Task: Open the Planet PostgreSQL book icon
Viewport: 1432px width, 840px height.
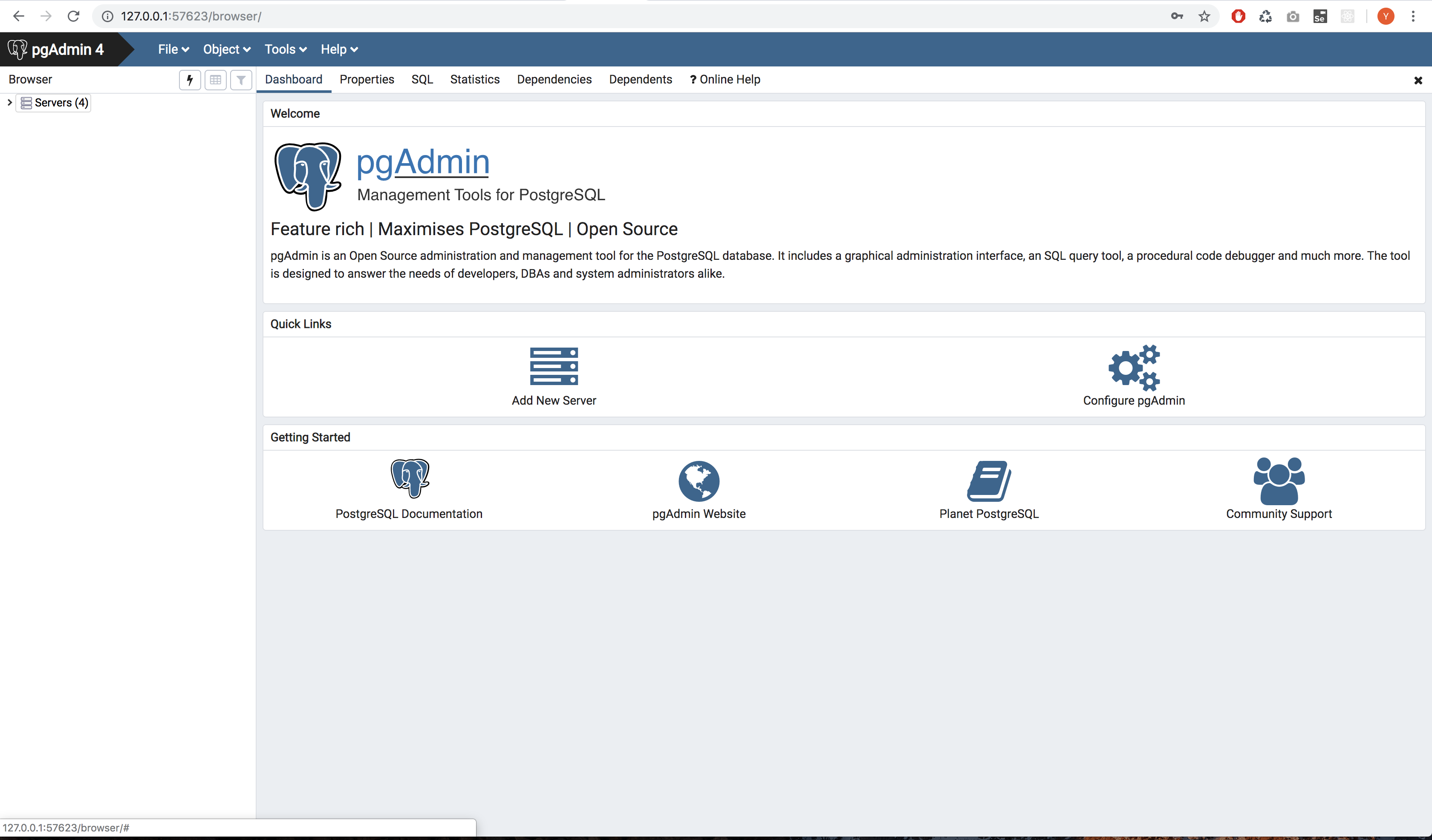Action: point(989,481)
